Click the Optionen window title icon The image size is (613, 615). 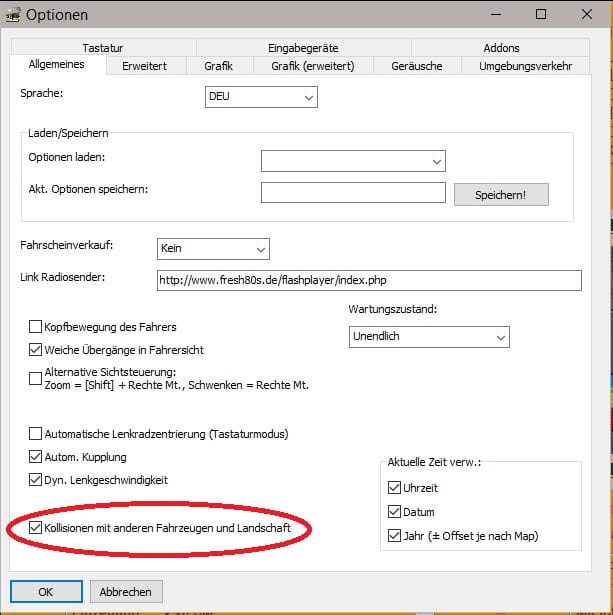coord(13,15)
